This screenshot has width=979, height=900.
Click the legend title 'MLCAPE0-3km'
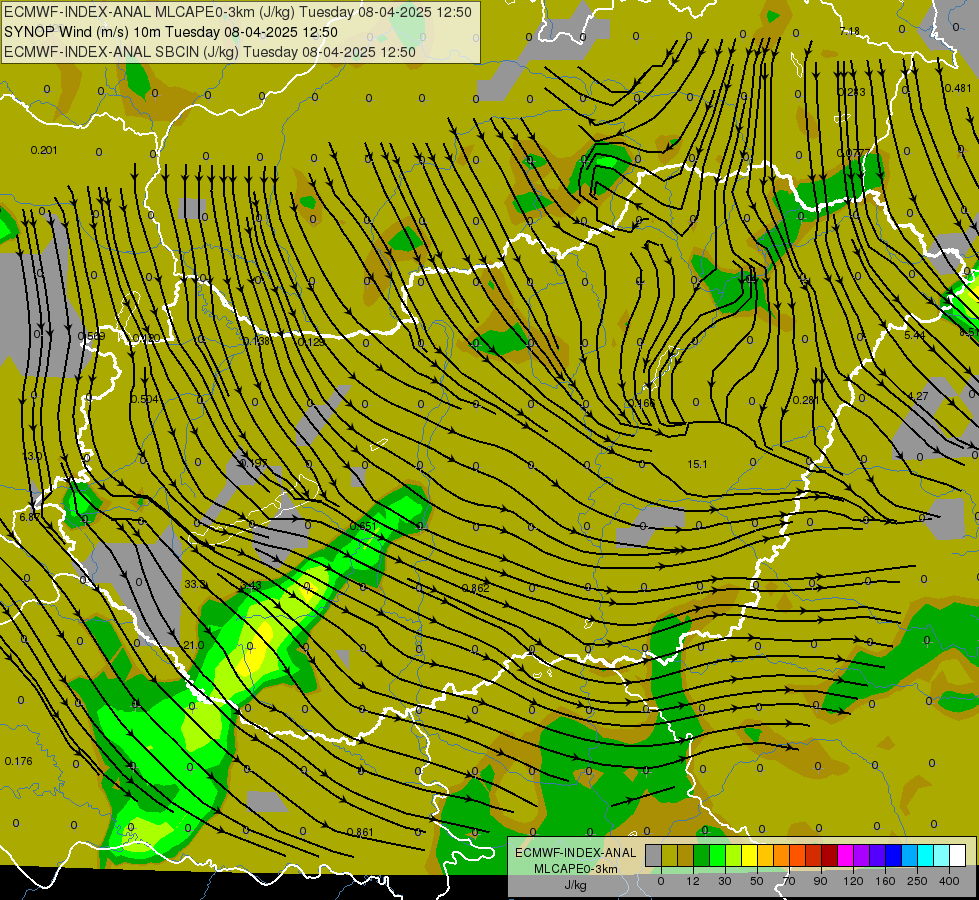576,869
